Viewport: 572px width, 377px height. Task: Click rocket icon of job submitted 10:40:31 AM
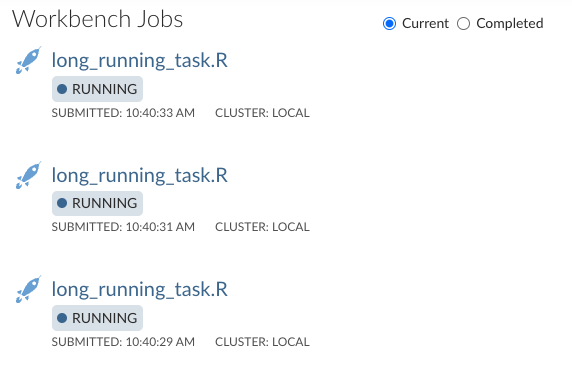(28, 175)
